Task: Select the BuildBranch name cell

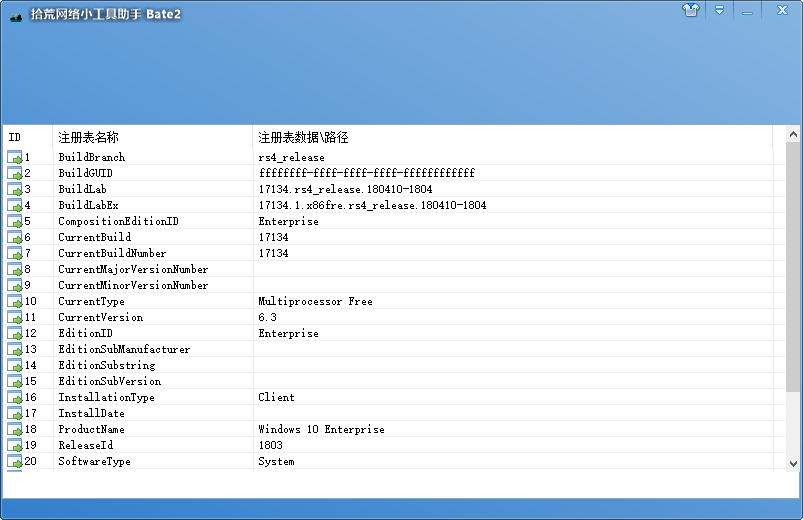Action: tap(92, 157)
